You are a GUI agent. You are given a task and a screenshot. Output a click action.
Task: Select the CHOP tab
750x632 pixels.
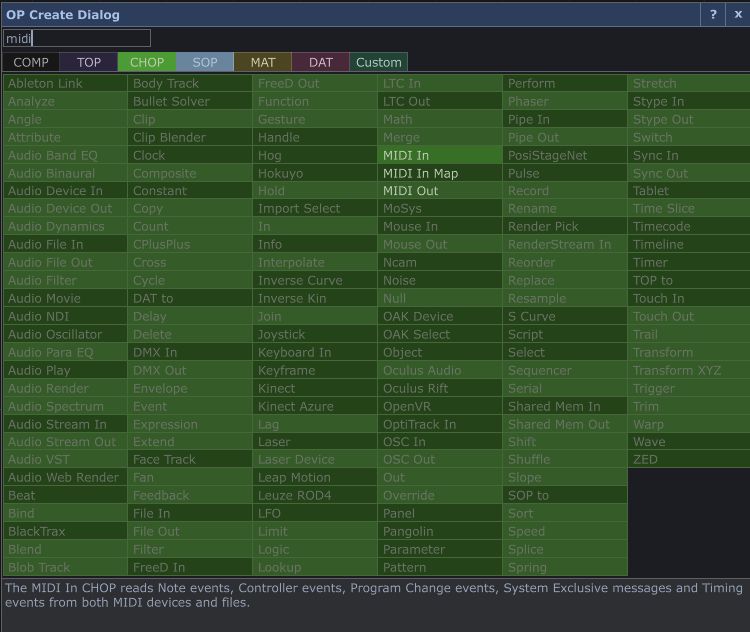(147, 62)
